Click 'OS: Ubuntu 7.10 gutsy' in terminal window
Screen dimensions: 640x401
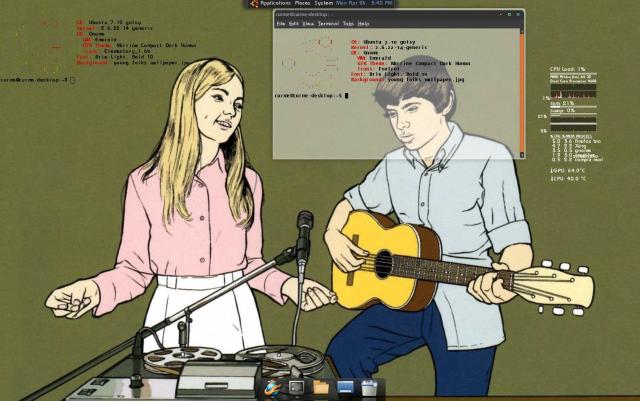coord(383,42)
